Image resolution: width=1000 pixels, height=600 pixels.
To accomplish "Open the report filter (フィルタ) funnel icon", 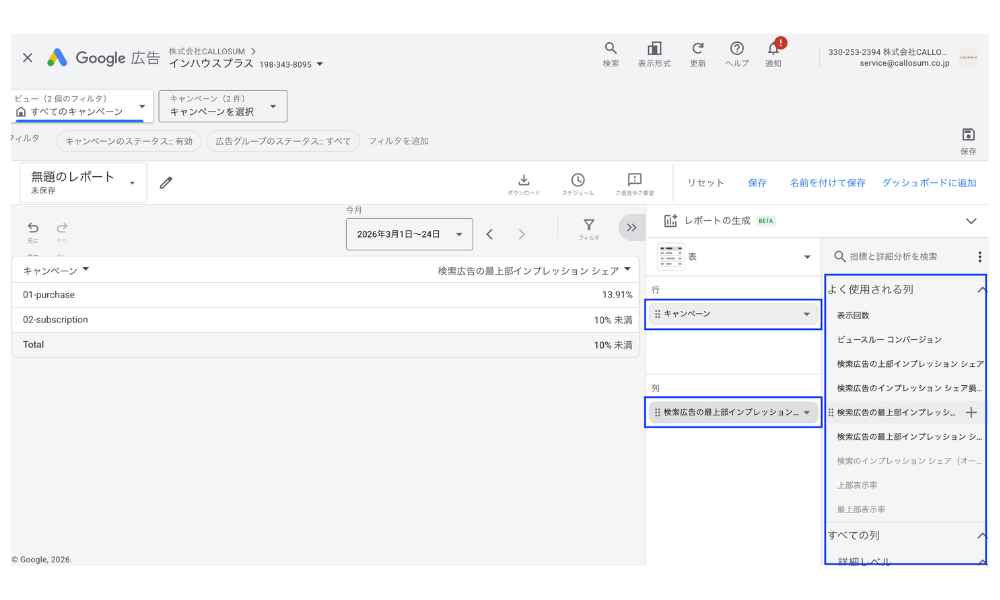I will pyautogui.click(x=589, y=228).
